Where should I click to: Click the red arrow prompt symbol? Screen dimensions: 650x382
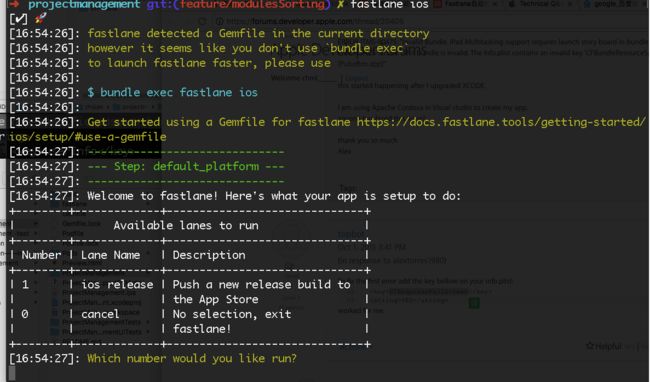(14, 4)
